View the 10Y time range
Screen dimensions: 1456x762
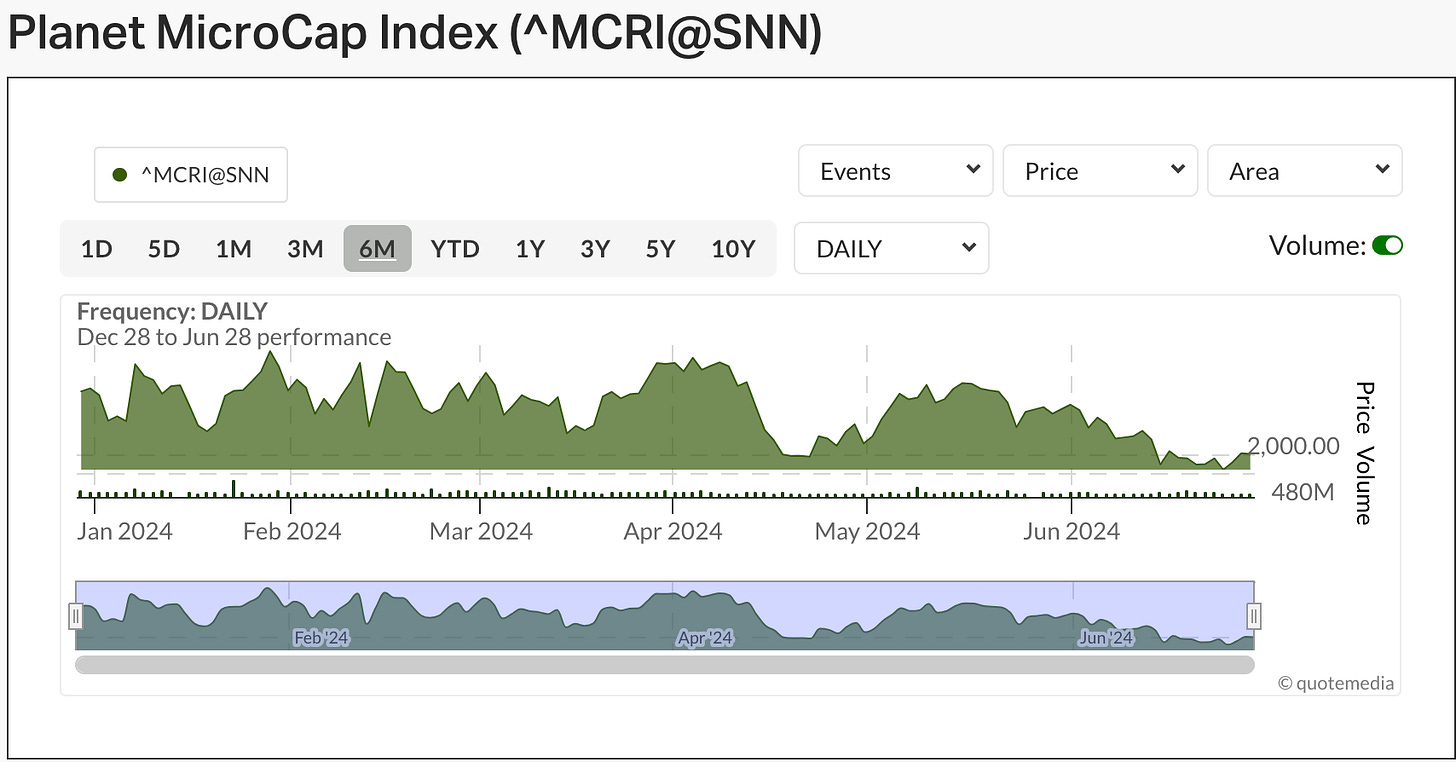[733, 248]
